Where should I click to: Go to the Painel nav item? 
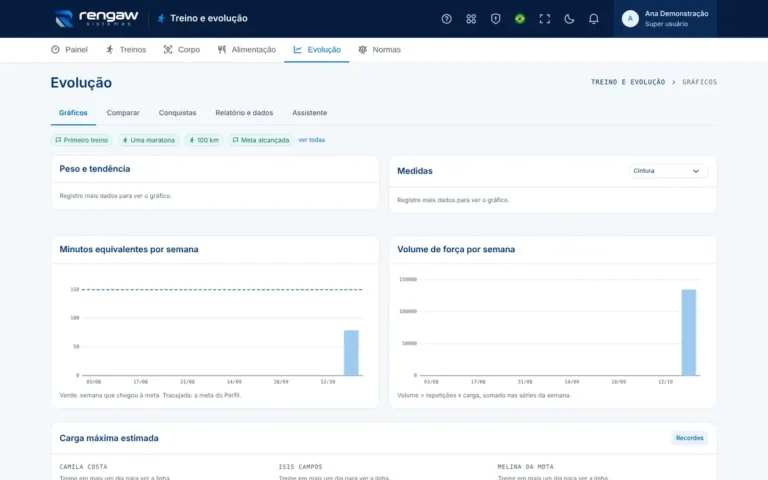[x=69, y=49]
